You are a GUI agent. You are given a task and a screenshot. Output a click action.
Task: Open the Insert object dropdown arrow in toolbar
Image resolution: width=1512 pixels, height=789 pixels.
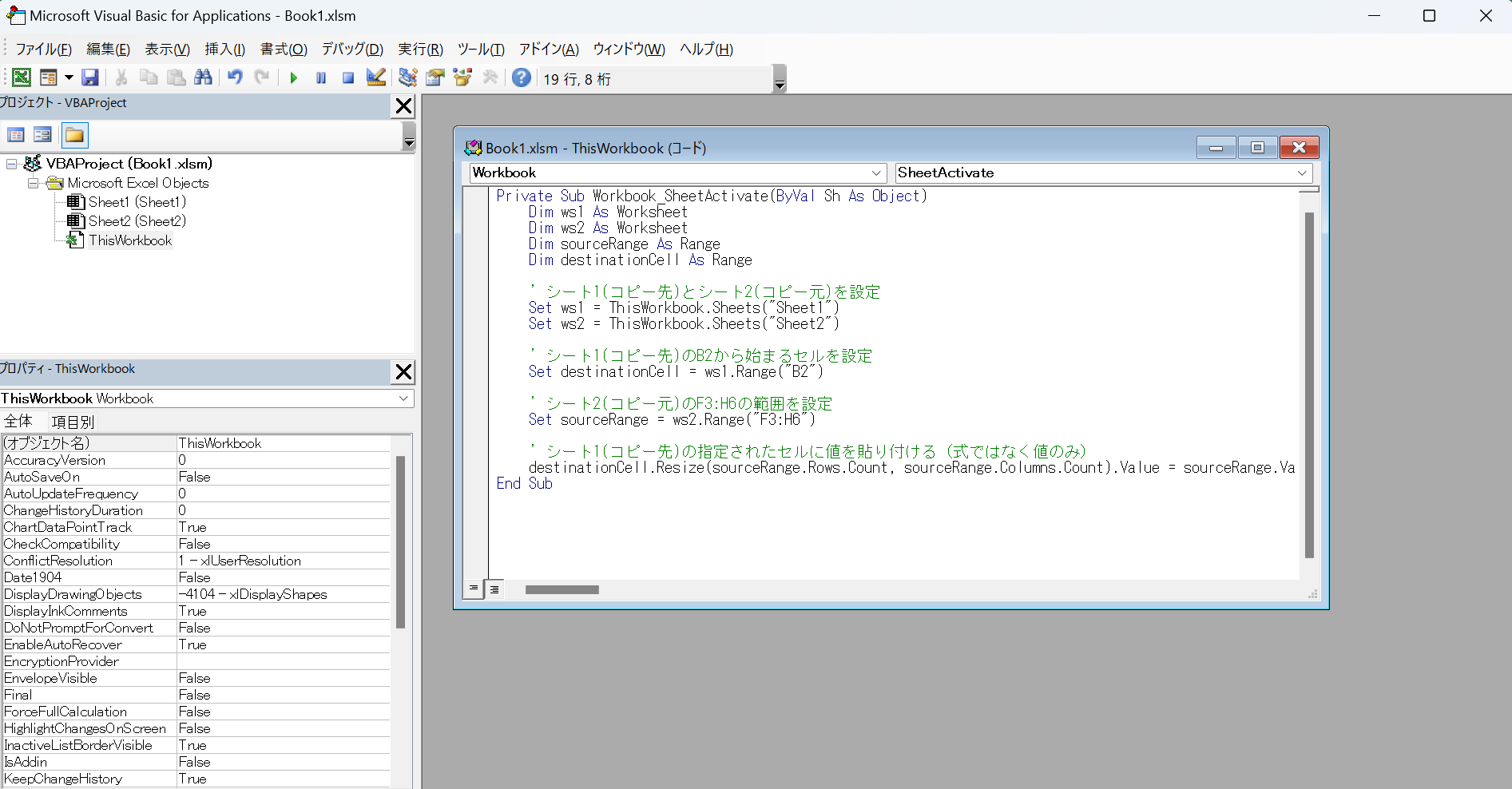click(x=69, y=77)
